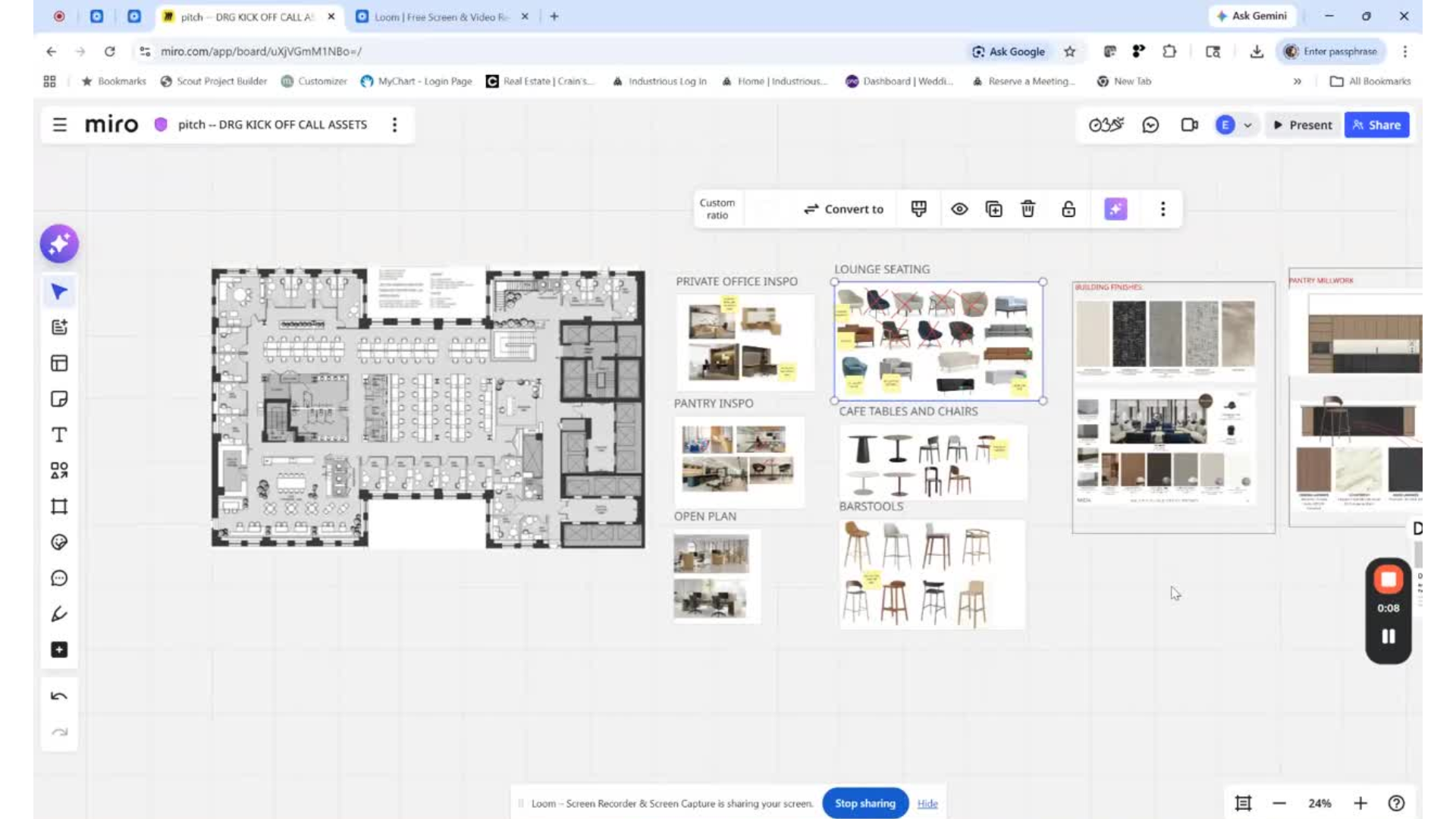Click the Present button
1456x819 pixels.
(1302, 125)
